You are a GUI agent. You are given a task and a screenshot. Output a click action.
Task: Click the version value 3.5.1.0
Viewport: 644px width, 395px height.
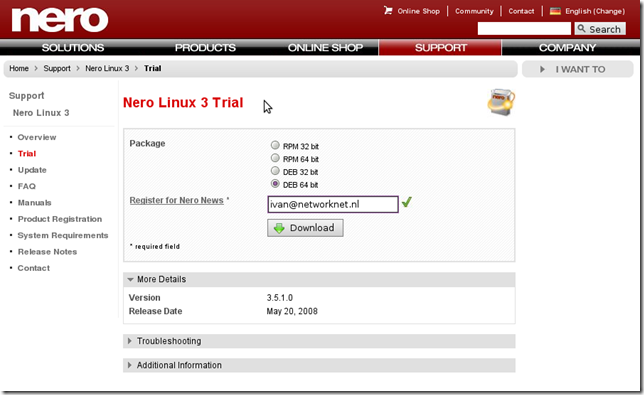pos(280,298)
